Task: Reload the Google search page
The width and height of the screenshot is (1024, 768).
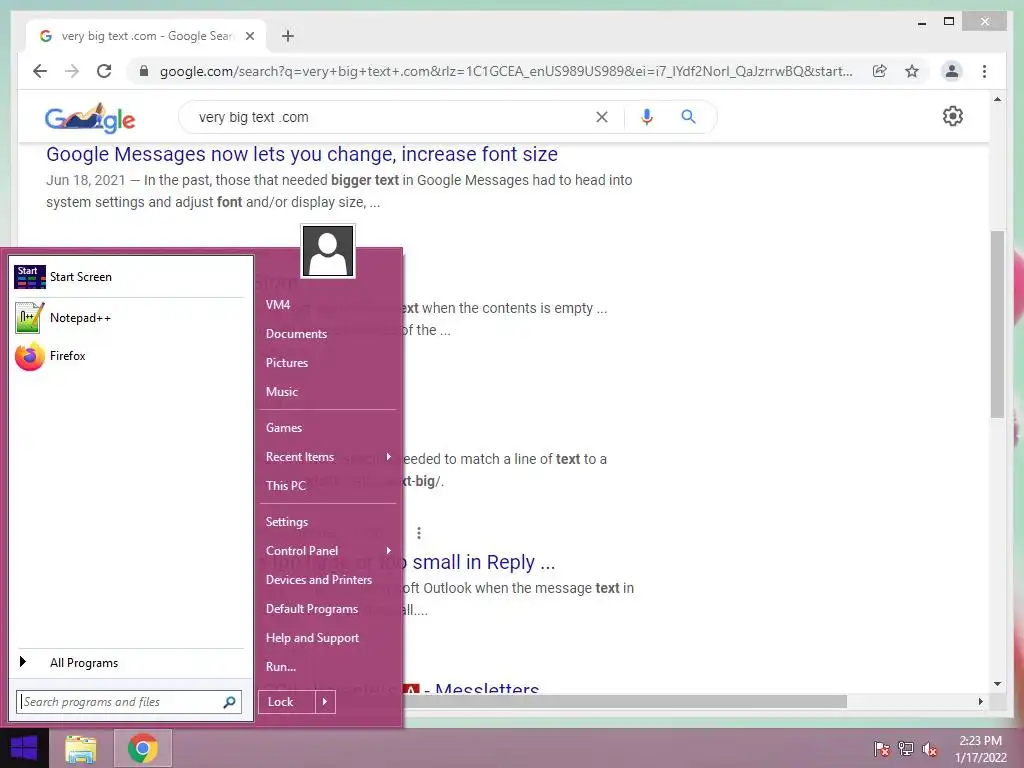Action: (x=104, y=71)
